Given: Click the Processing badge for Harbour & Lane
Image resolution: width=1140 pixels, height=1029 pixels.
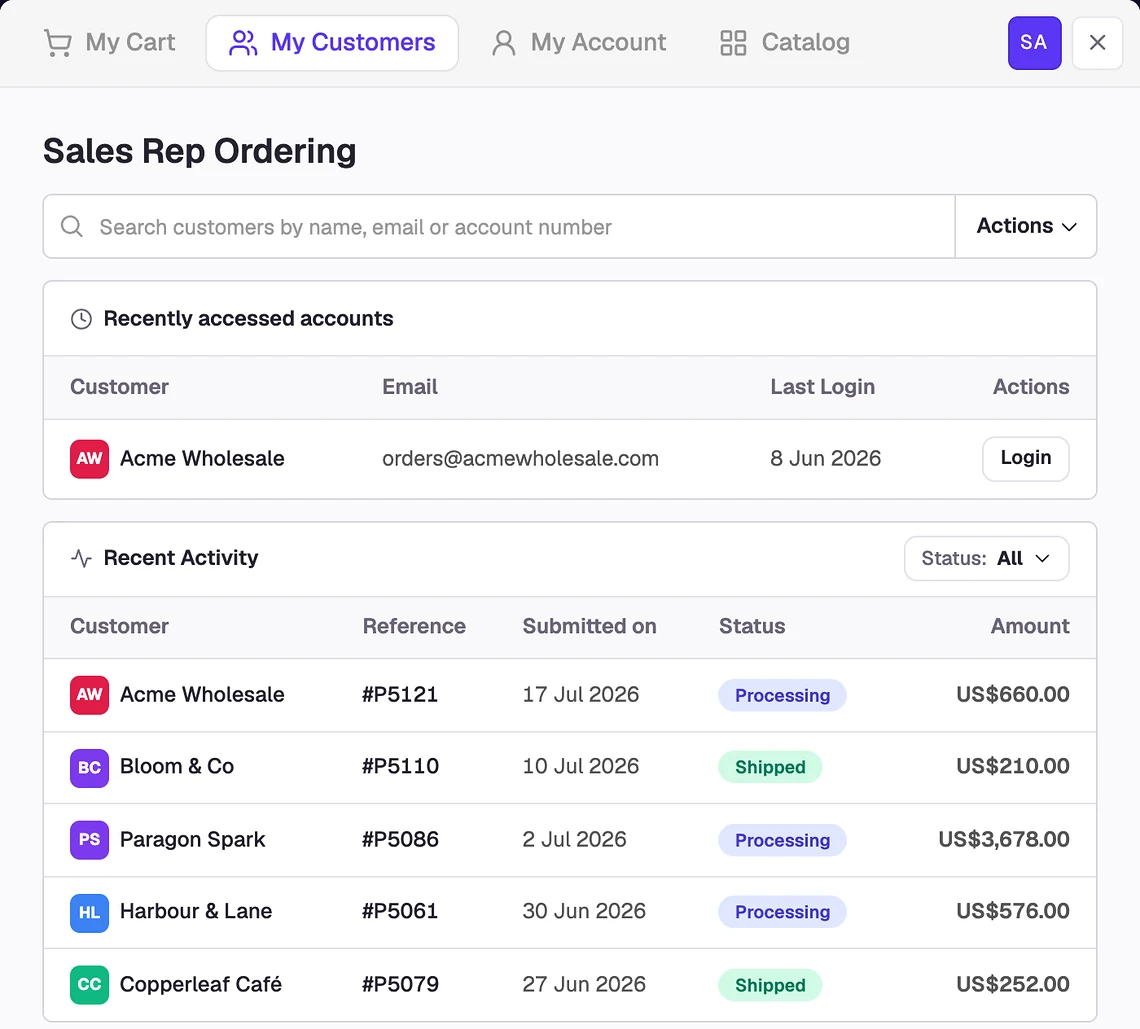Looking at the screenshot, I should point(782,912).
